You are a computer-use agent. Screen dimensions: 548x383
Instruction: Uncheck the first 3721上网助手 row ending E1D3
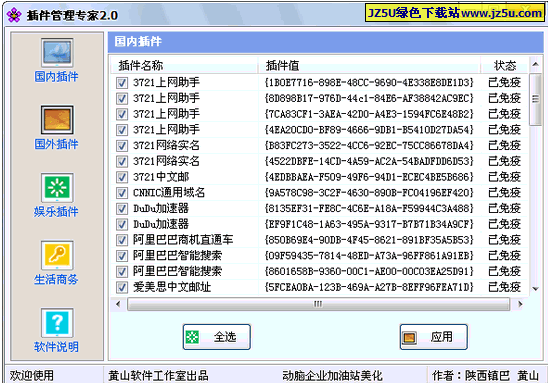[122, 83]
